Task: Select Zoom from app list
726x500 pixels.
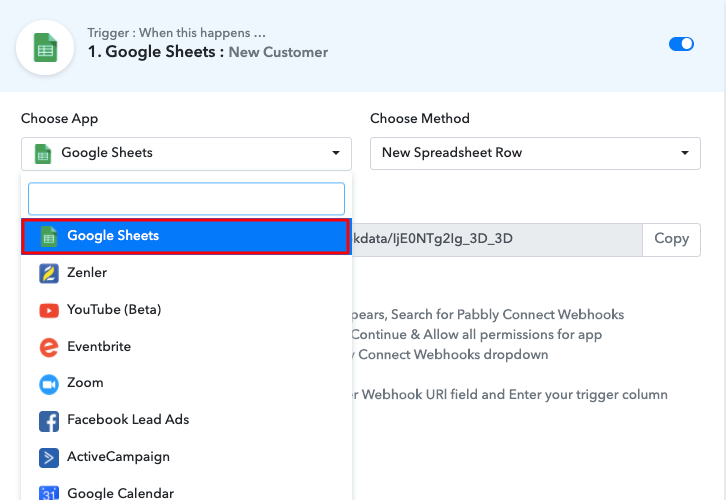Action: click(186, 383)
